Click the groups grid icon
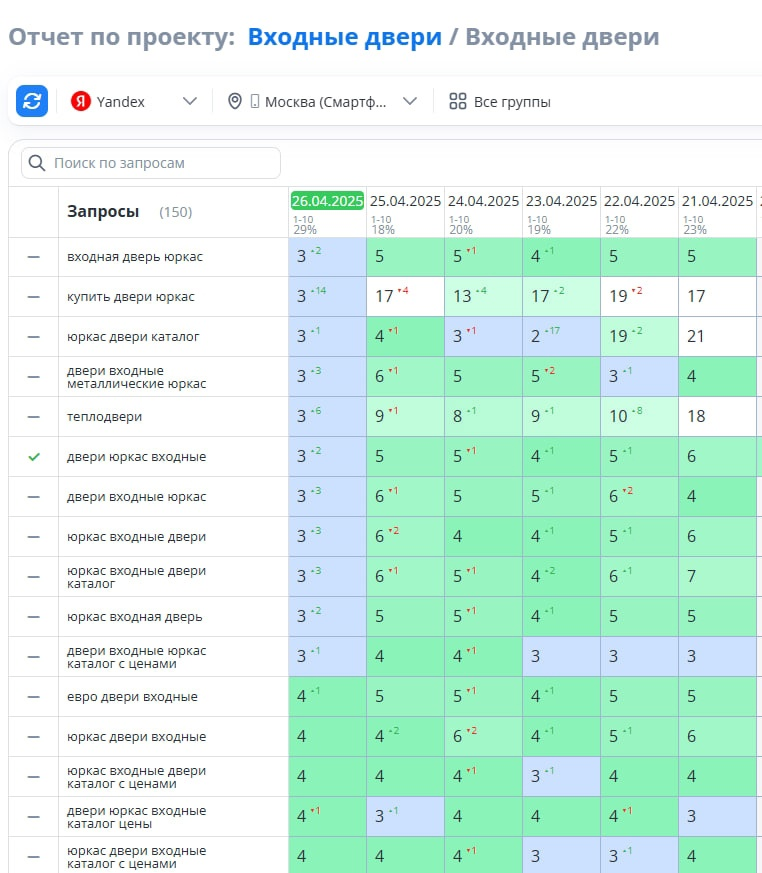 (x=458, y=101)
